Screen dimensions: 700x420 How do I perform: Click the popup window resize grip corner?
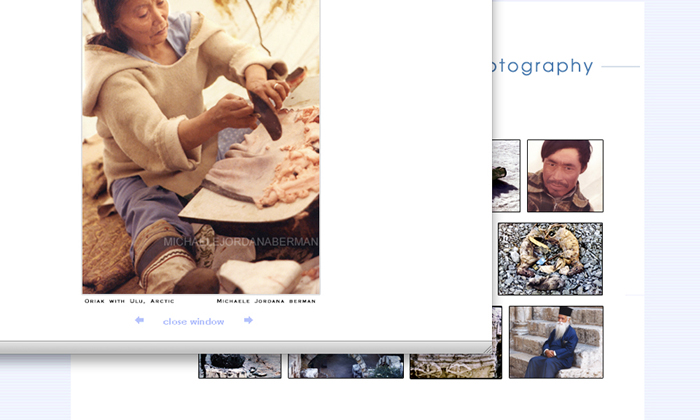487,348
